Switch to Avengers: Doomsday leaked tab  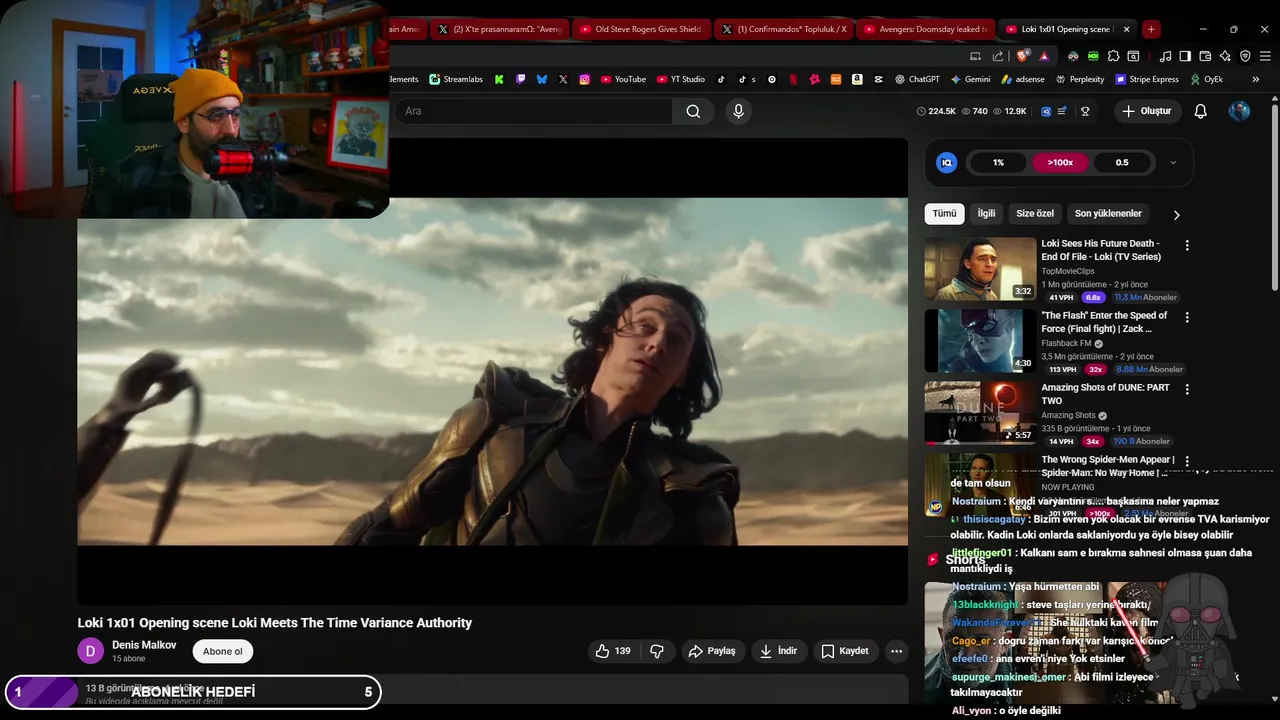[x=925, y=29]
